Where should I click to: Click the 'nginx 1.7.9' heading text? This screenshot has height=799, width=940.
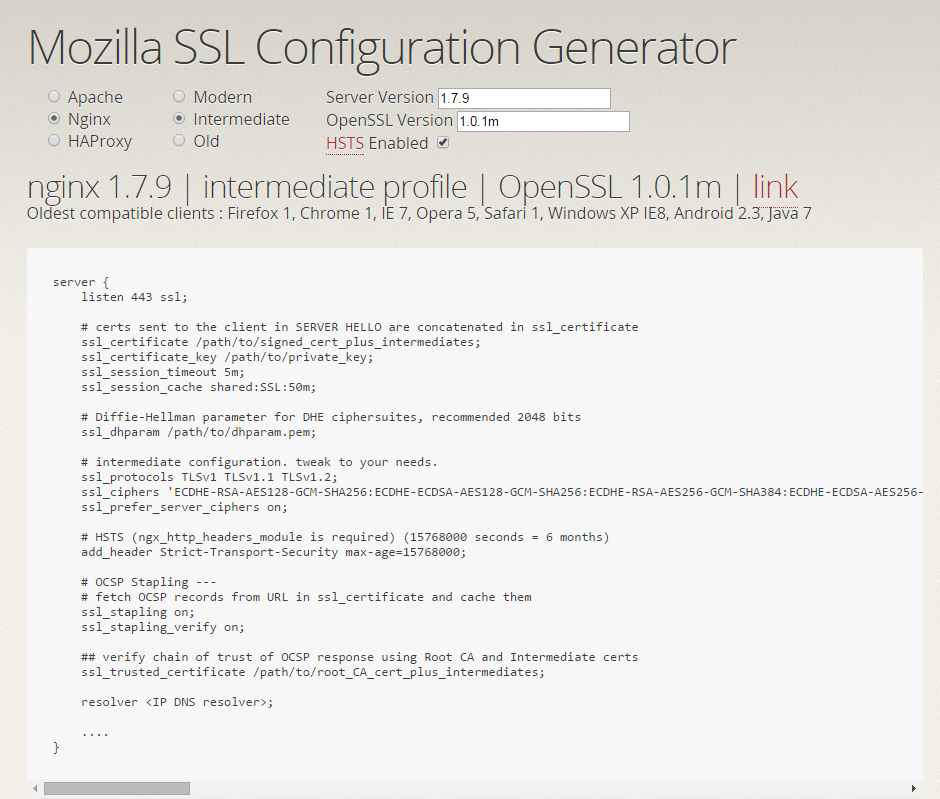(100, 187)
